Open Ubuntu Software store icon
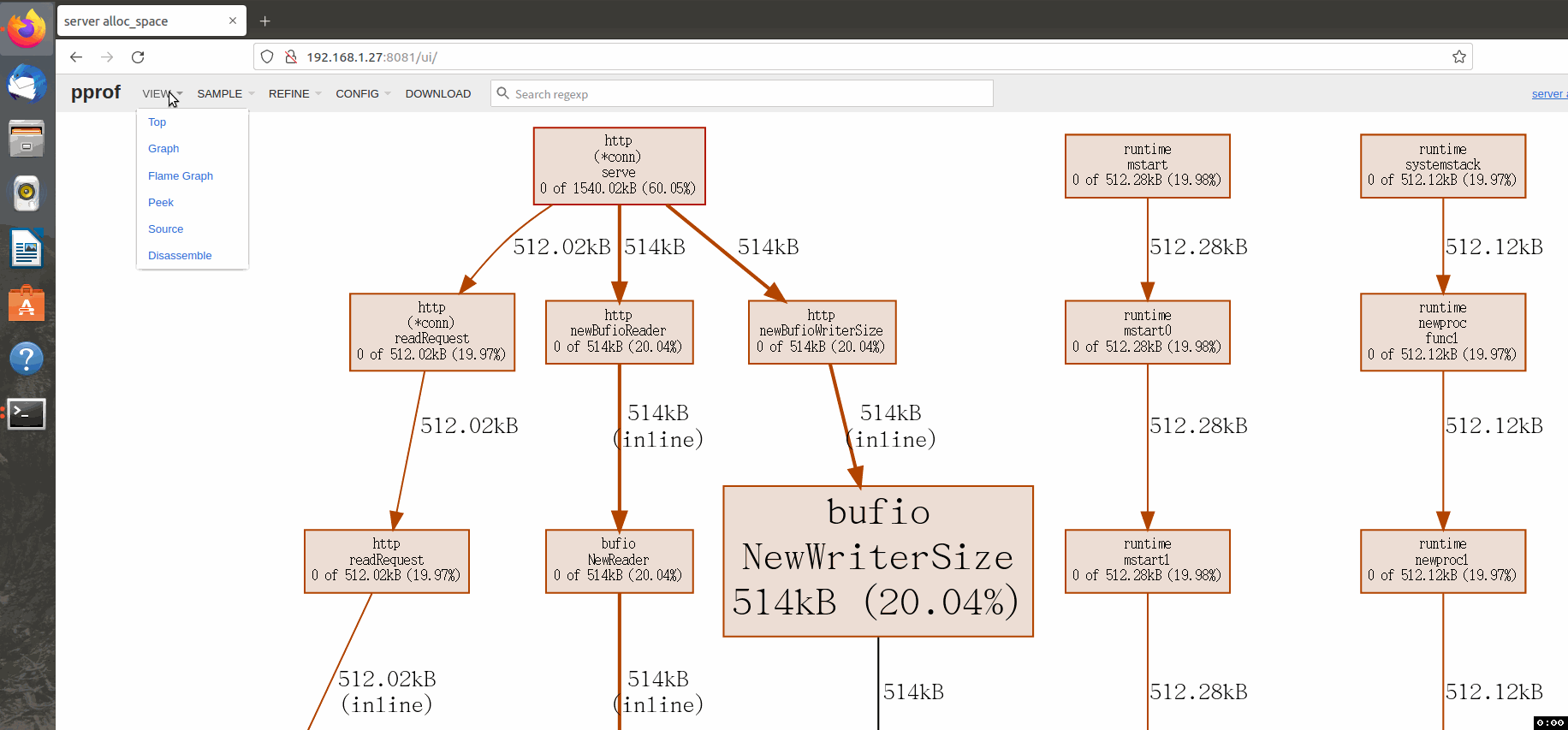Viewport: 1568px width, 730px height. (27, 303)
